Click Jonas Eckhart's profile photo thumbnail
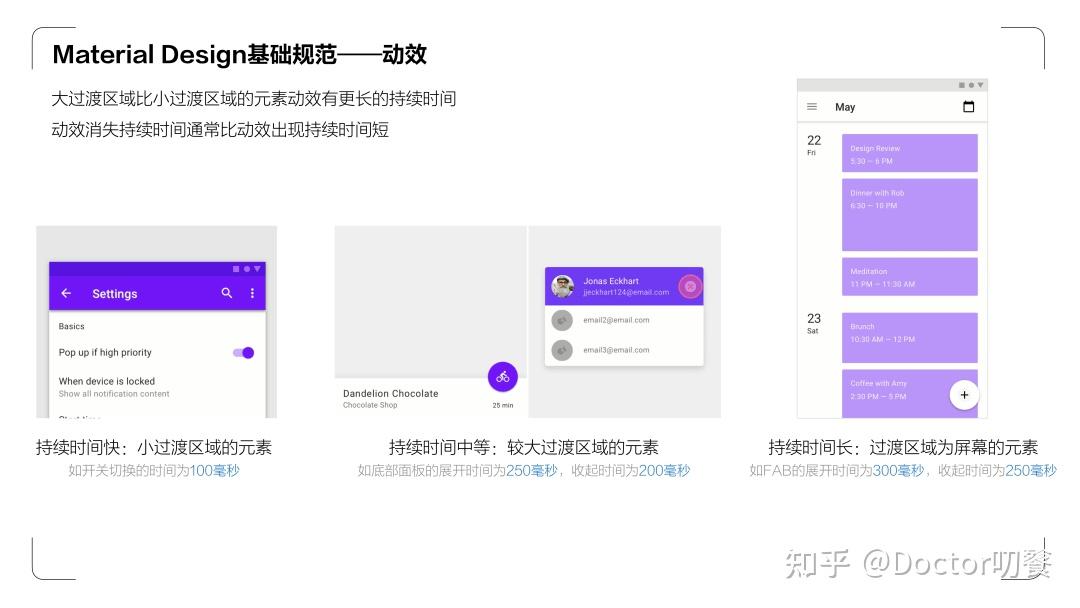This screenshot has width=1080, height=608. [x=563, y=285]
